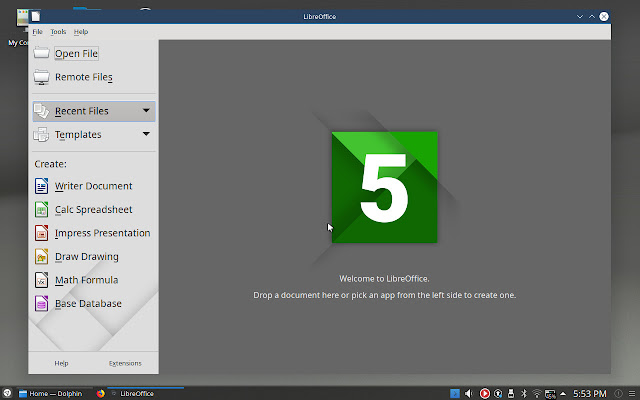Close the LibreOffice window

(604, 16)
